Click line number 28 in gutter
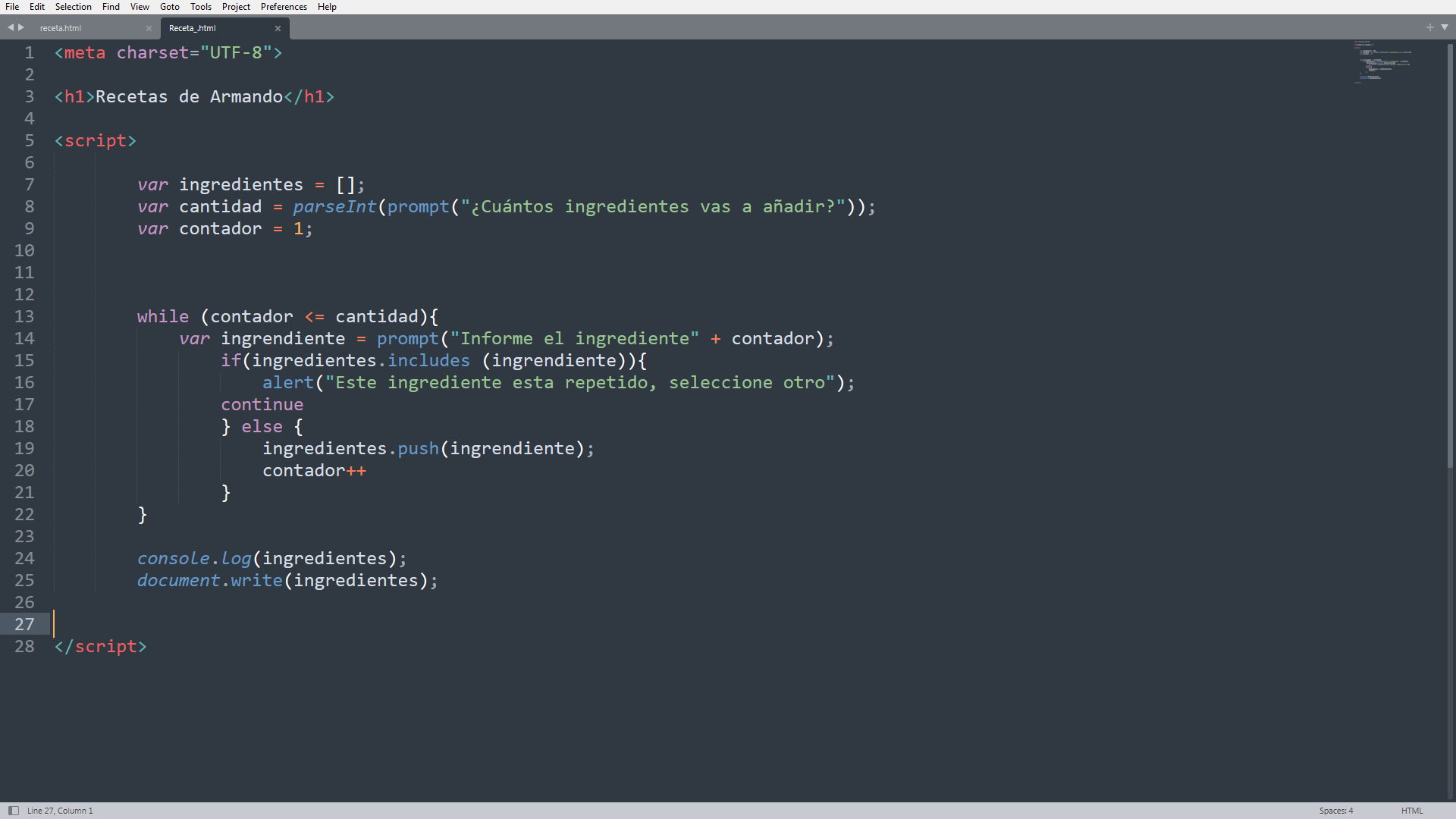Viewport: 1456px width, 819px height. click(24, 646)
